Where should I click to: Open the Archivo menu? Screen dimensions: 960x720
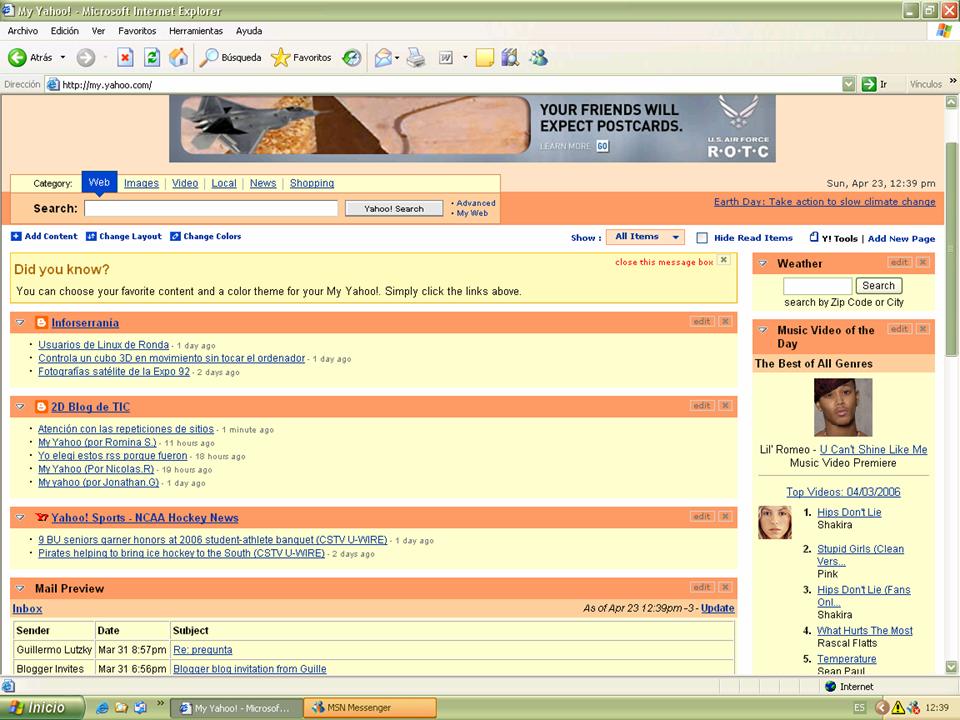23,31
